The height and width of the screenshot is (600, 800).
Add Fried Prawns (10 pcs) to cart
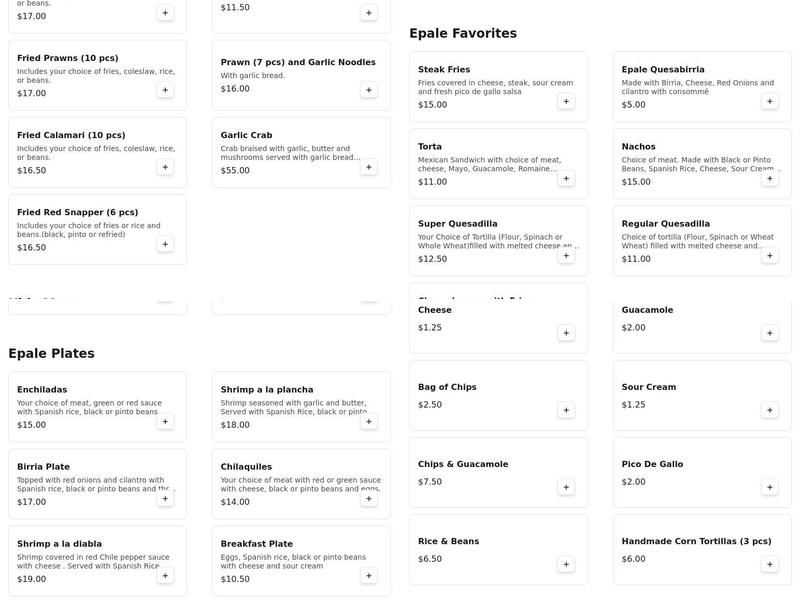165,90
